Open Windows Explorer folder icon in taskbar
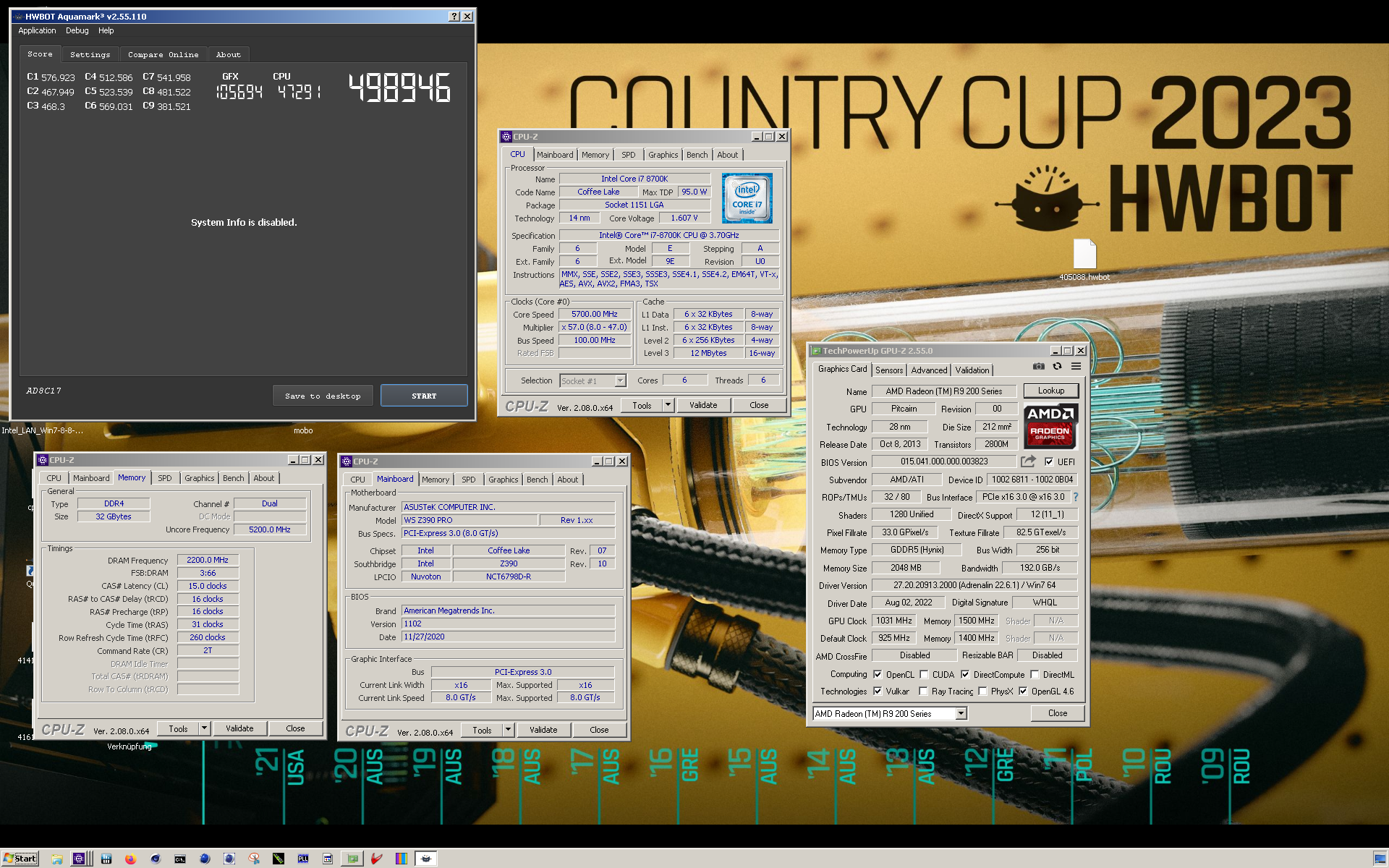Image resolution: width=1389 pixels, height=868 pixels. pyautogui.click(x=57, y=859)
